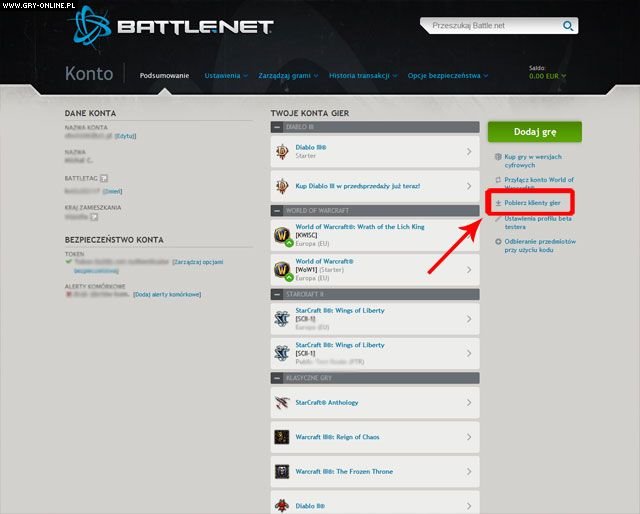Click the Konto heading
This screenshot has width=640, height=514.
[x=89, y=74]
